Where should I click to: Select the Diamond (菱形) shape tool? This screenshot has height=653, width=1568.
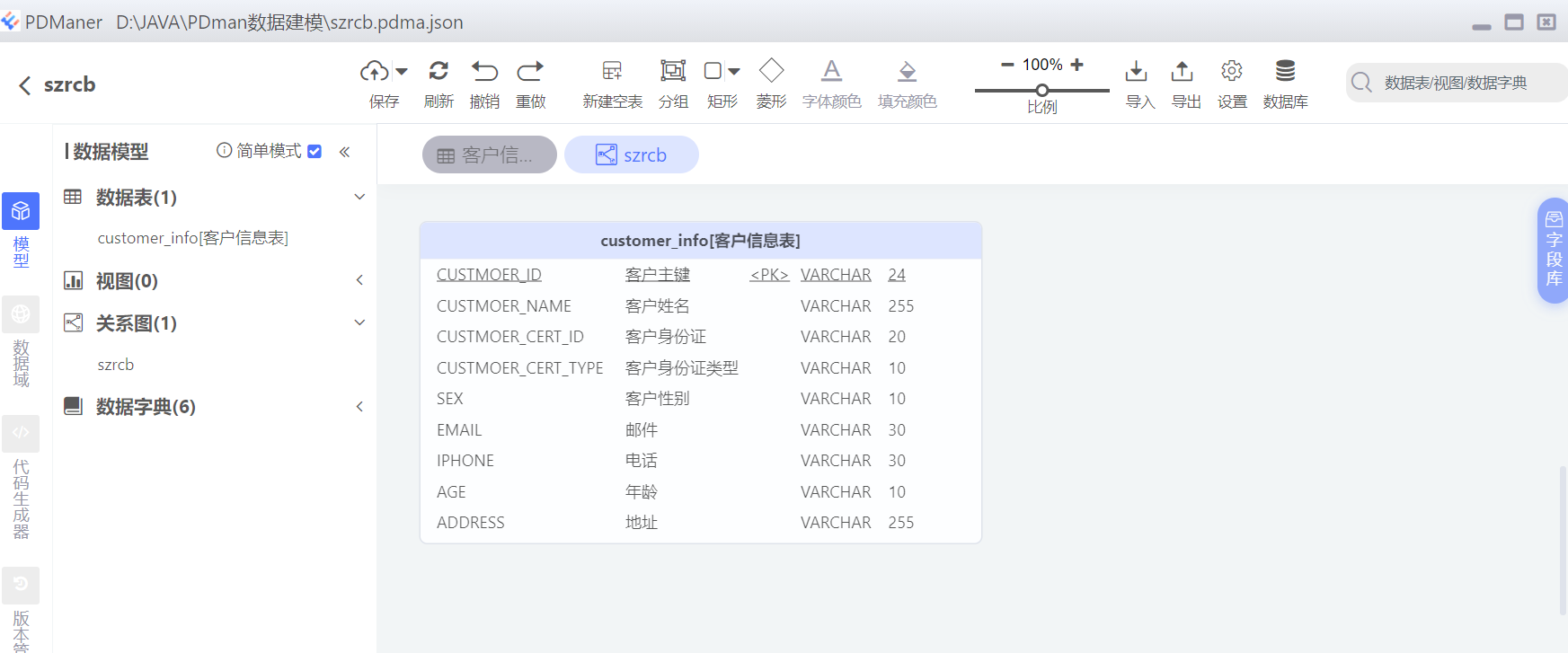click(771, 70)
